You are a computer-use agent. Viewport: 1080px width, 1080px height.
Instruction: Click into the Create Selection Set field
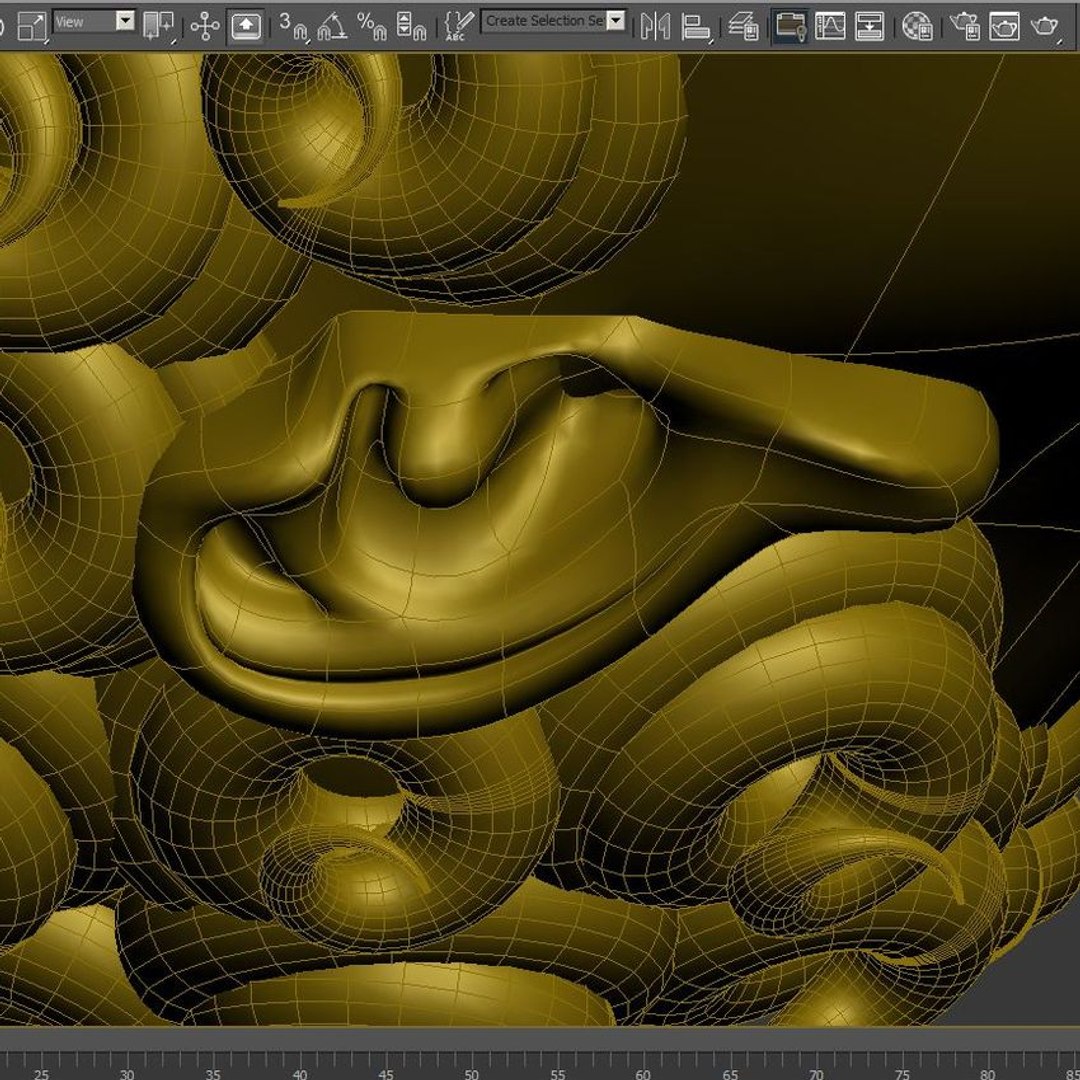point(544,21)
